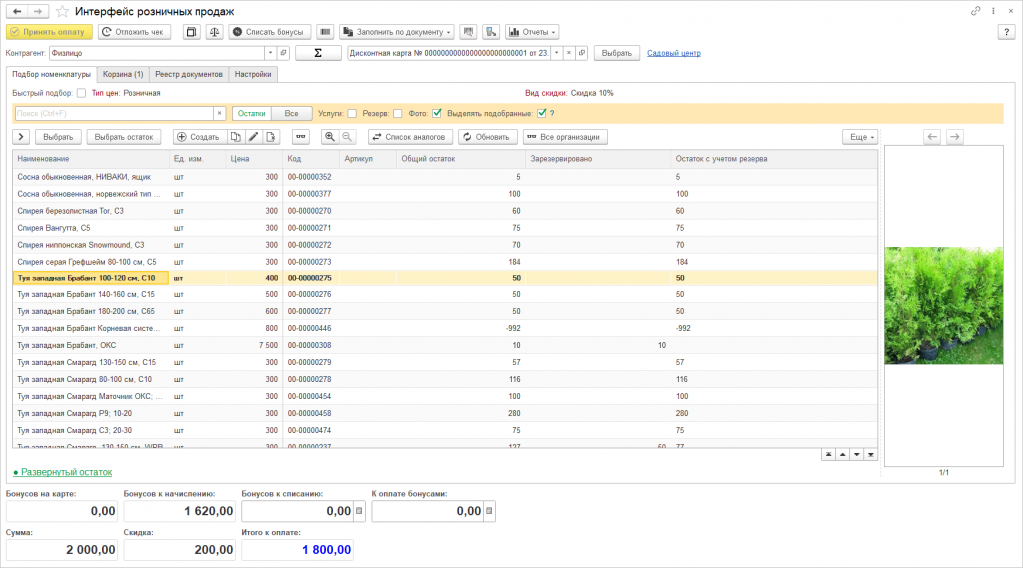
Task: Click the Создать button
Action: 200,137
